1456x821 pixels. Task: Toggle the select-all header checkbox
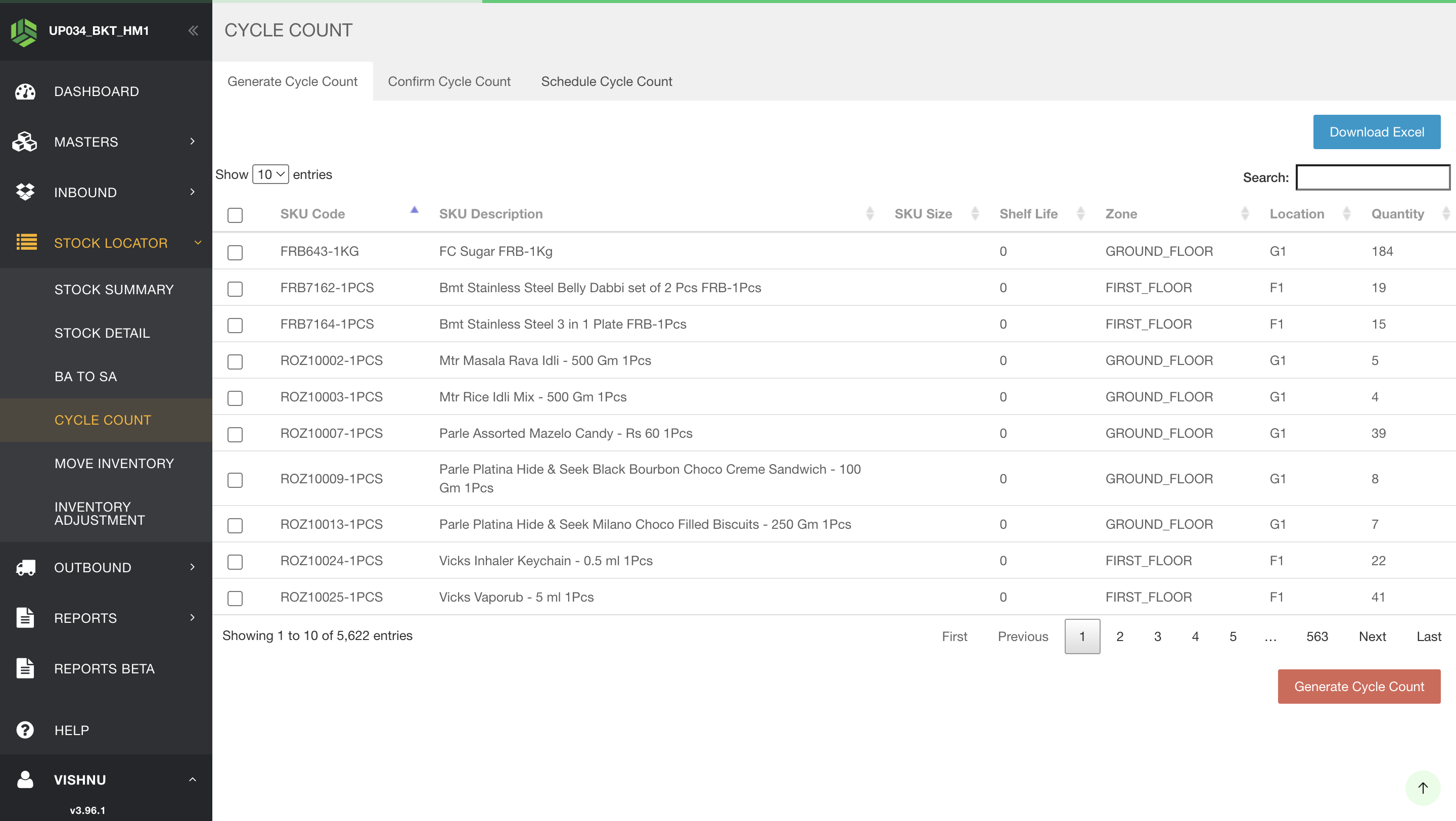235,215
